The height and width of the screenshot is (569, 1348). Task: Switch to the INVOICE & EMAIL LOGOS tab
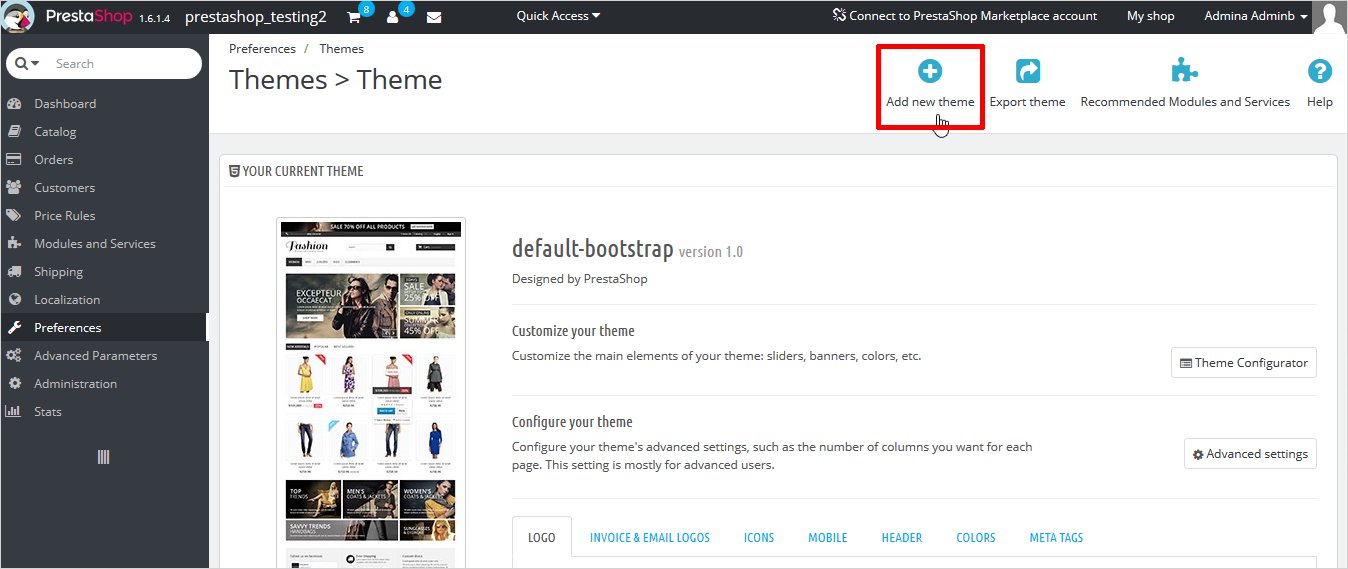[x=649, y=537]
